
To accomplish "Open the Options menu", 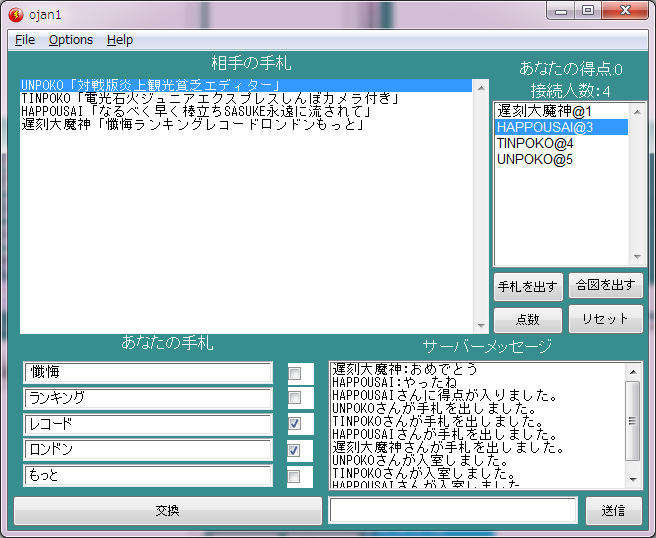I will [71, 40].
